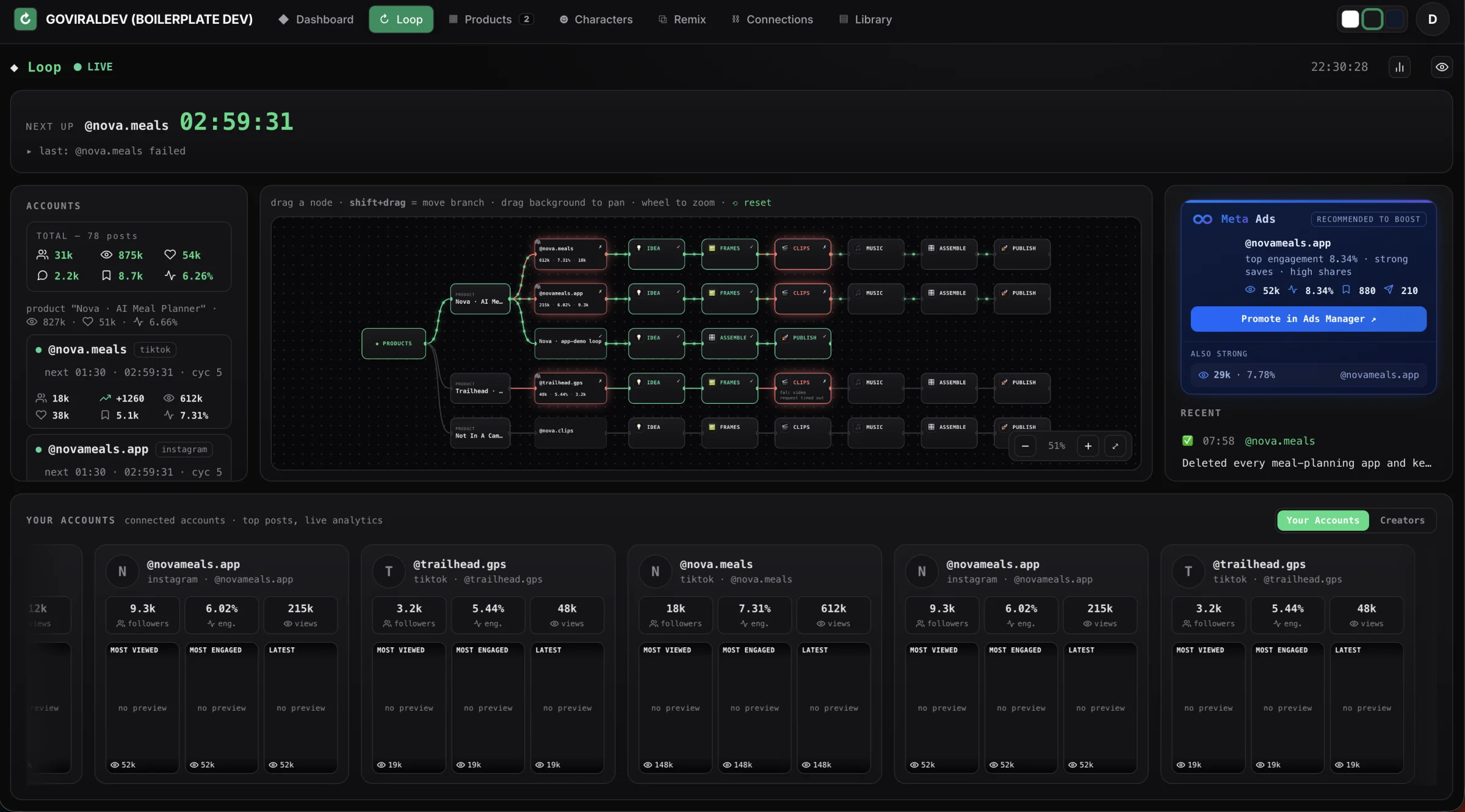
Task: Click the @trailhead.gps node in canvas
Action: [571, 388]
